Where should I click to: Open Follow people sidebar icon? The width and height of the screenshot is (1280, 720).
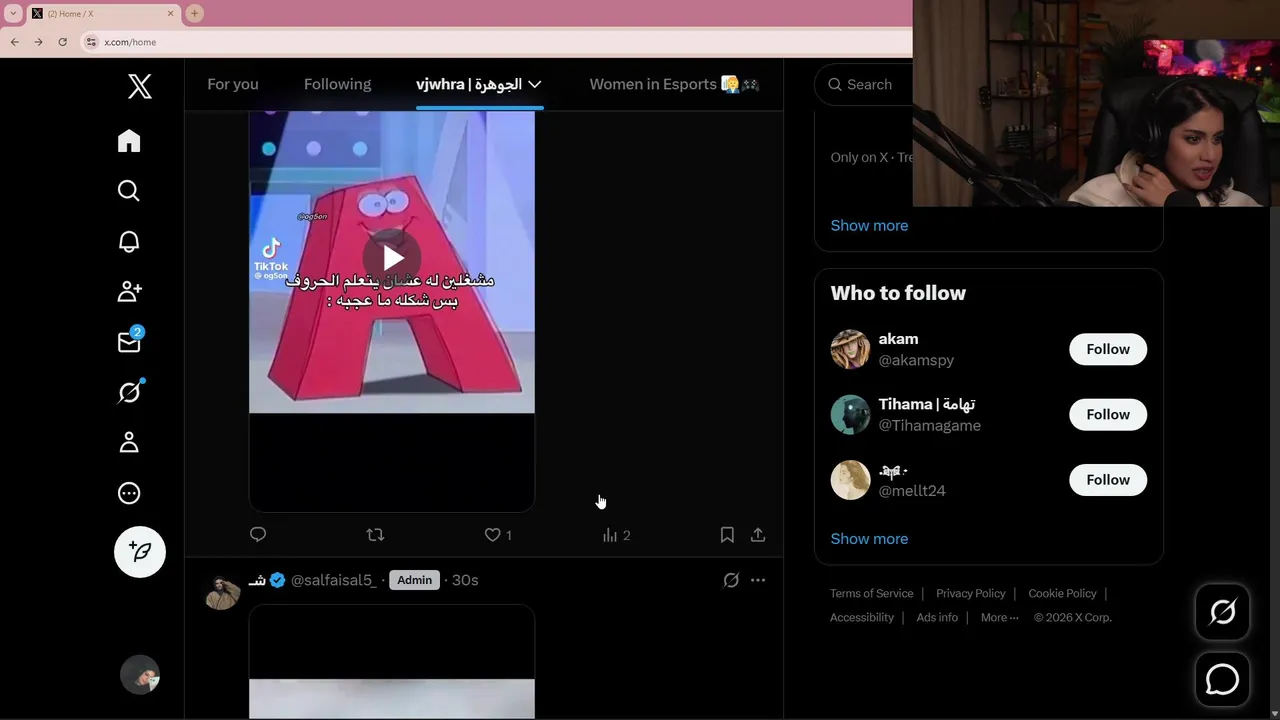point(129,292)
